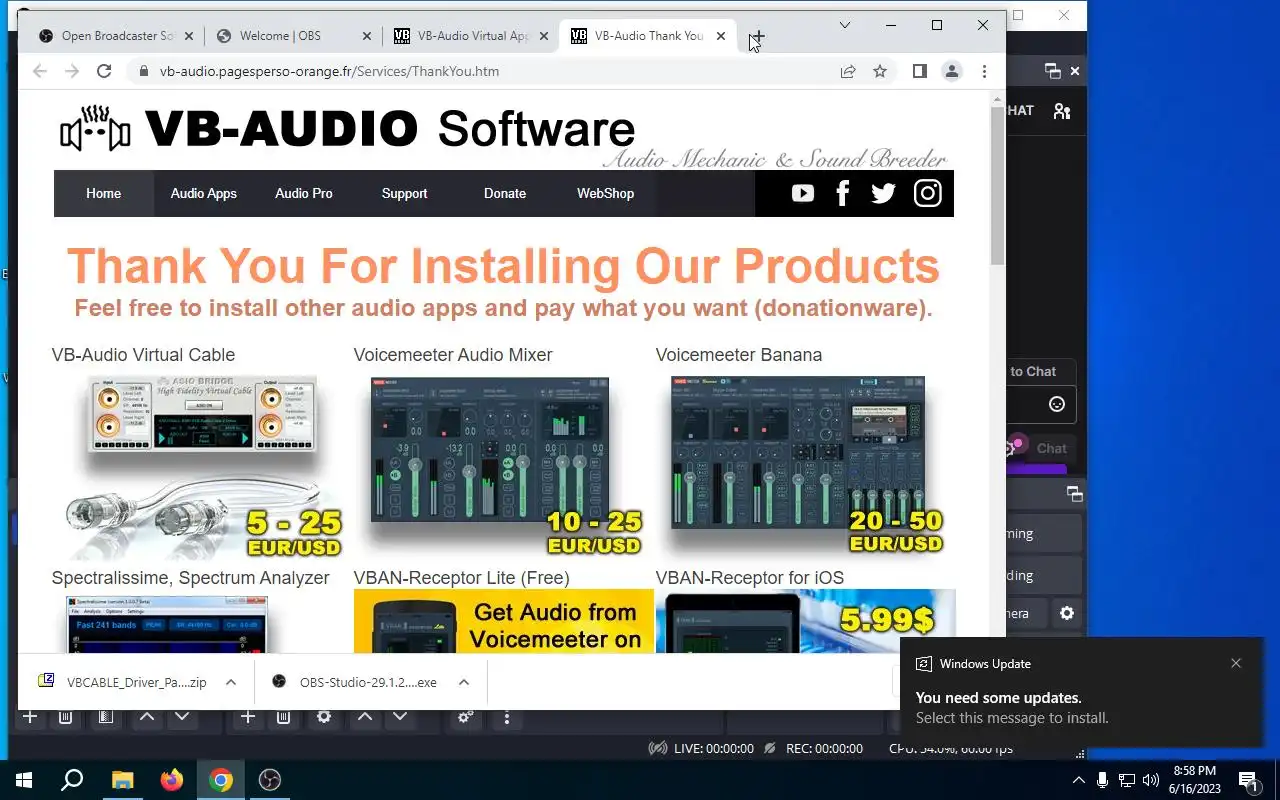1280x800 pixels.
Task: Share this page via address bar icon
Action: click(x=848, y=71)
